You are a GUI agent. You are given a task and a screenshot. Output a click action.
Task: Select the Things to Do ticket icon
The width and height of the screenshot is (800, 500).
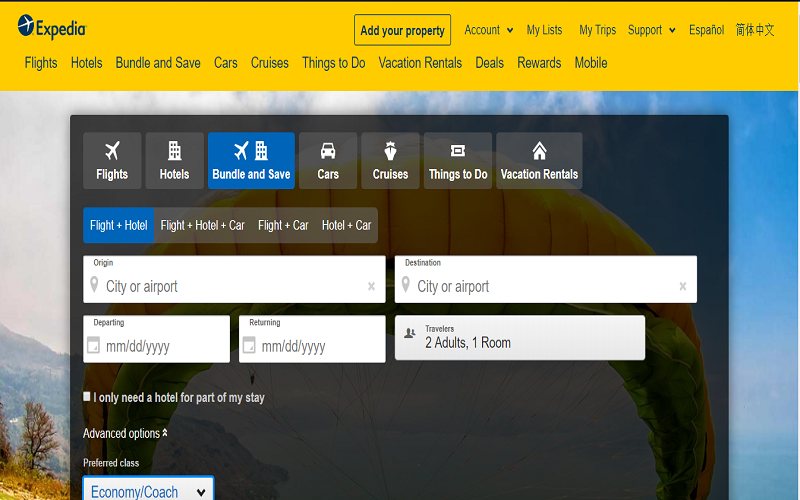(x=458, y=151)
